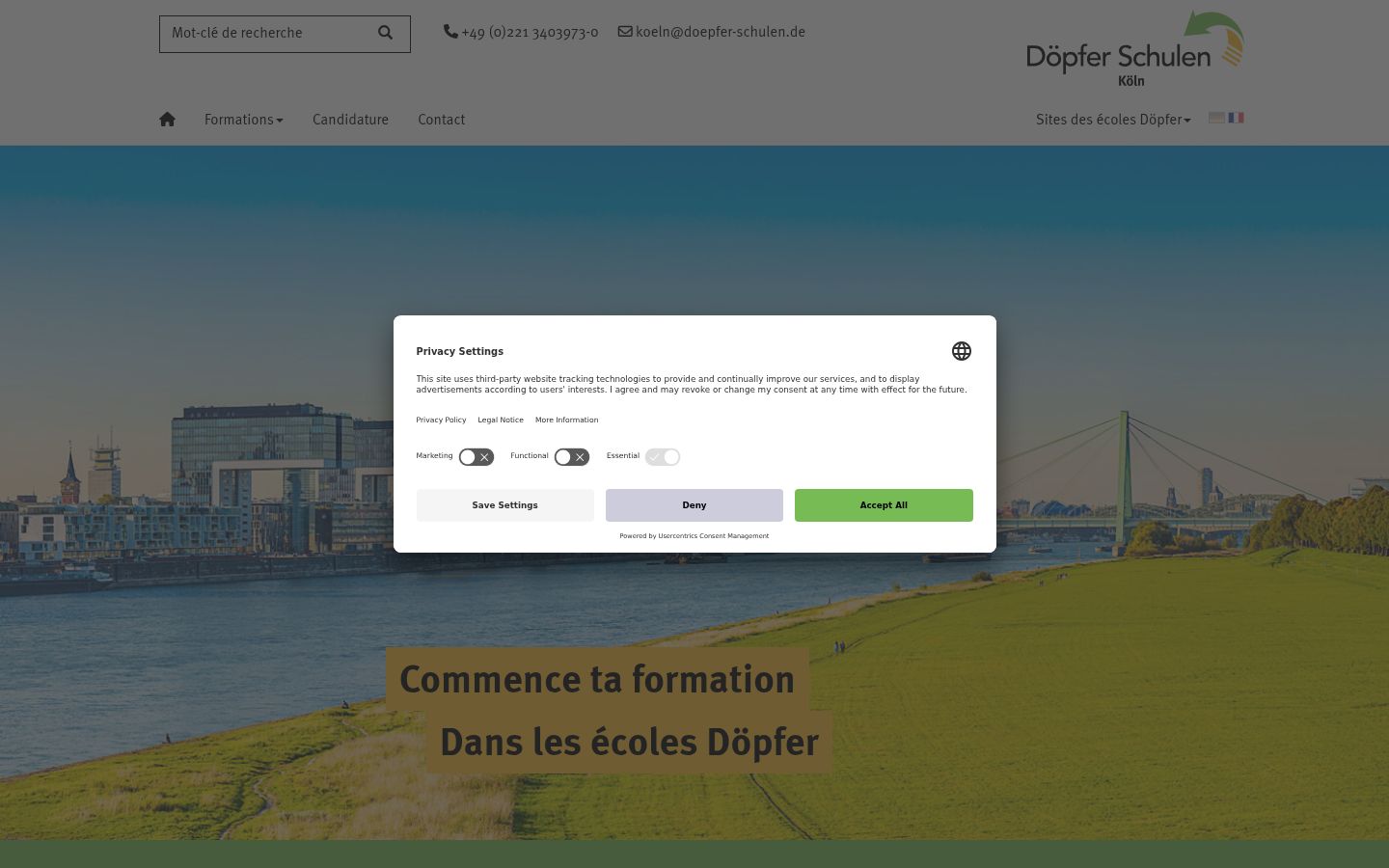Open the language globe icon in Privacy Settings

point(962,351)
